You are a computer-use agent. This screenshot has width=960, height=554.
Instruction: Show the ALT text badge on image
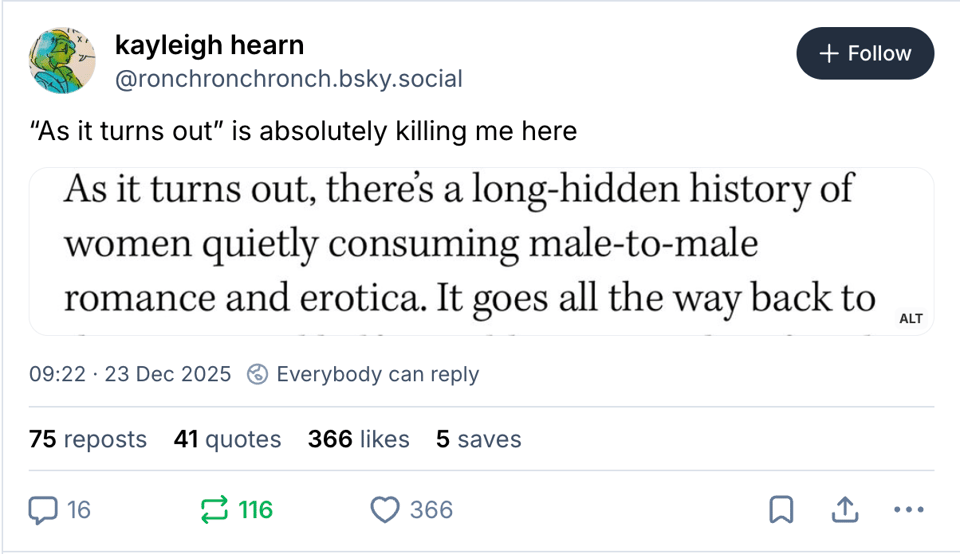click(x=911, y=319)
